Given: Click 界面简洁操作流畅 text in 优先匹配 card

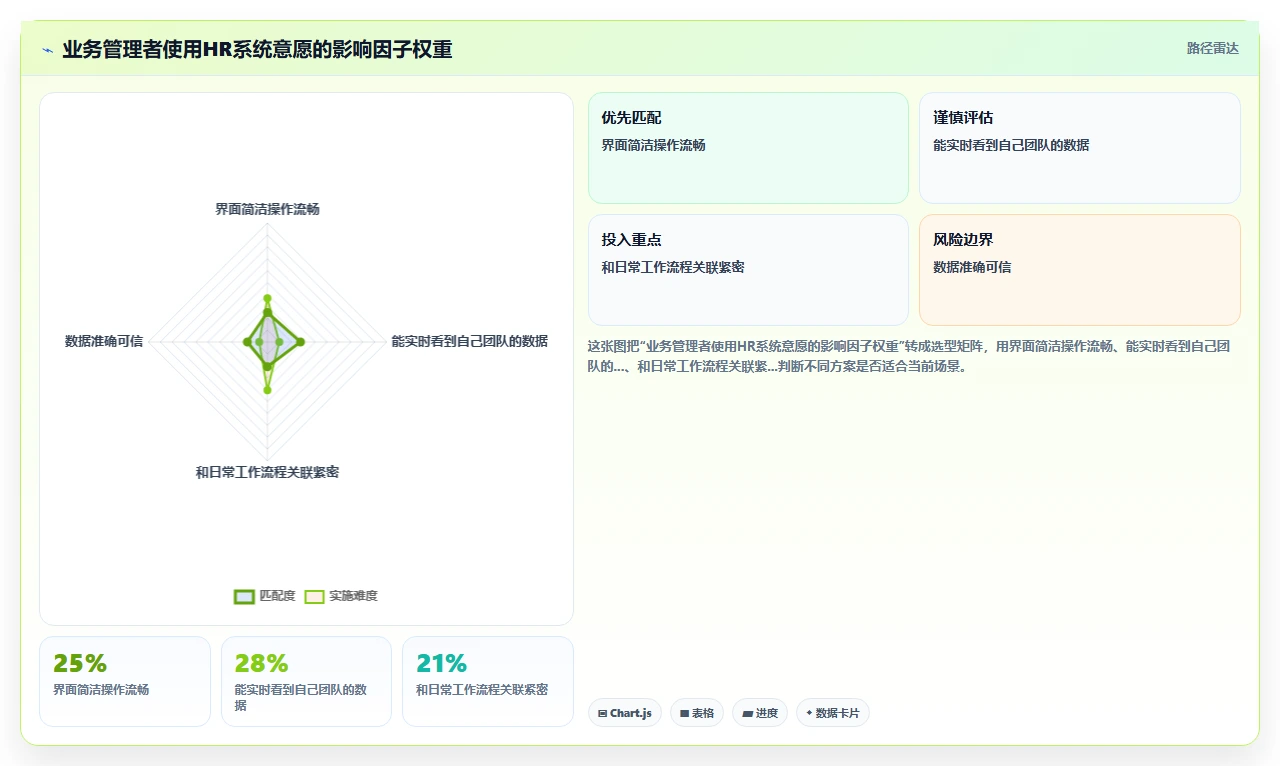Looking at the screenshot, I should 653,145.
